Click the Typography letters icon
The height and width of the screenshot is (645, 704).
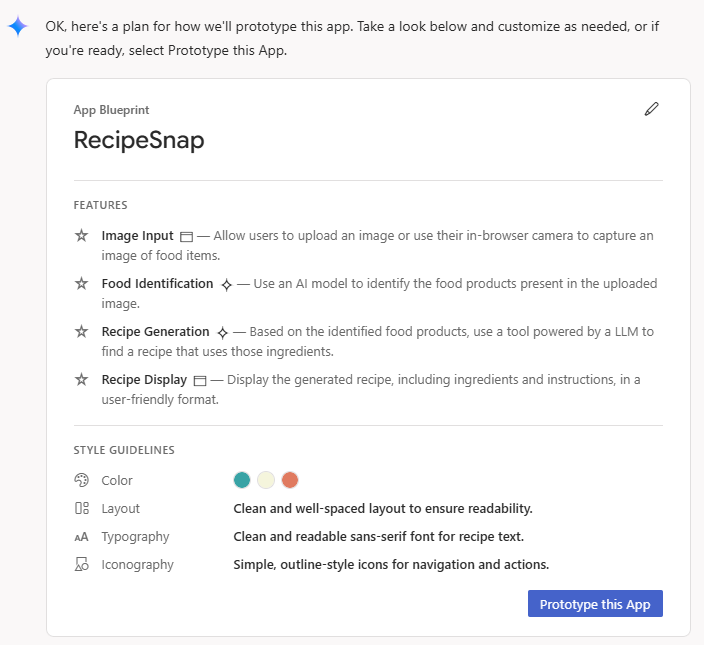pyautogui.click(x=82, y=537)
